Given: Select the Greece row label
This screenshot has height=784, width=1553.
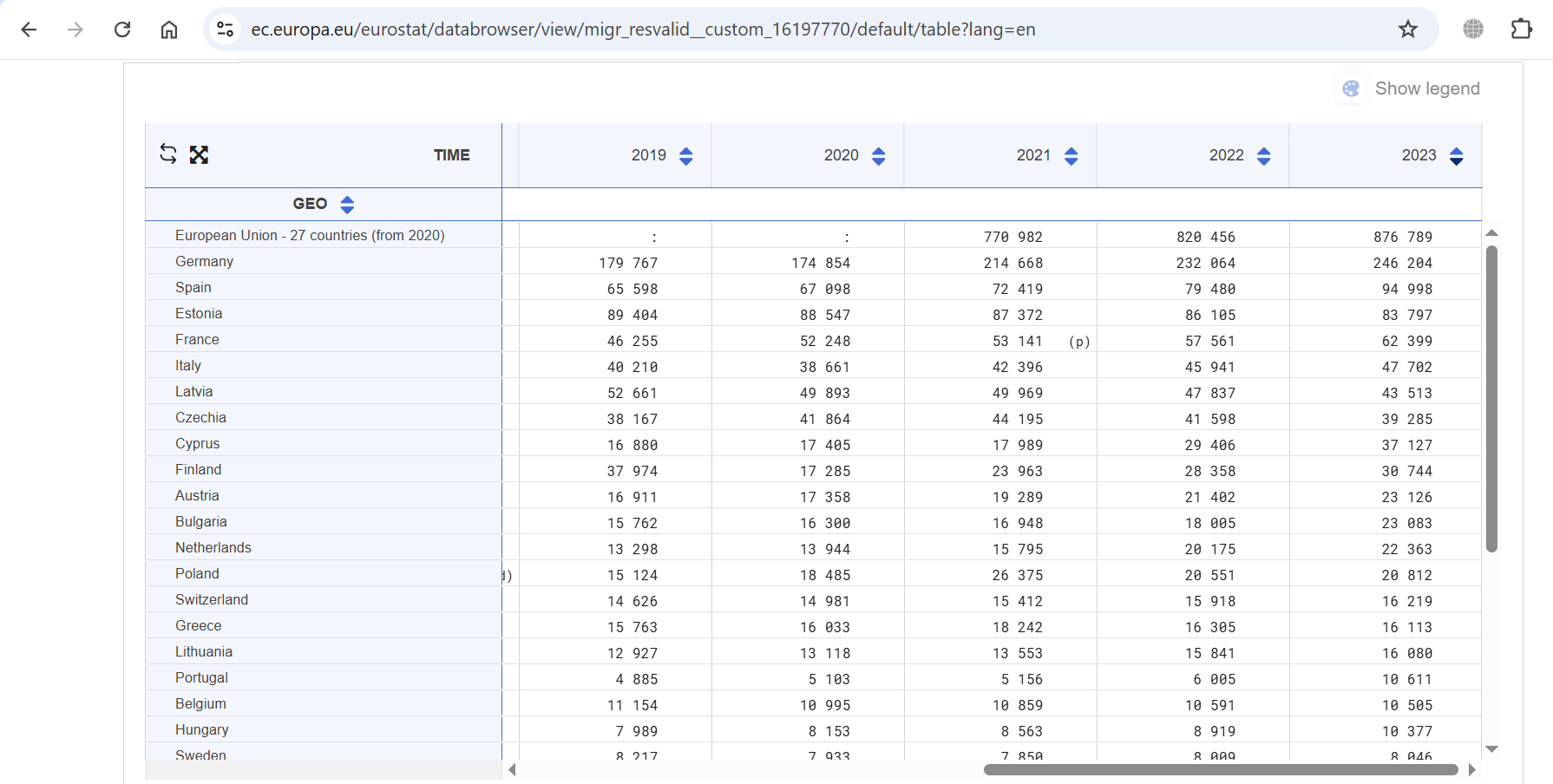Looking at the screenshot, I should pos(199,625).
